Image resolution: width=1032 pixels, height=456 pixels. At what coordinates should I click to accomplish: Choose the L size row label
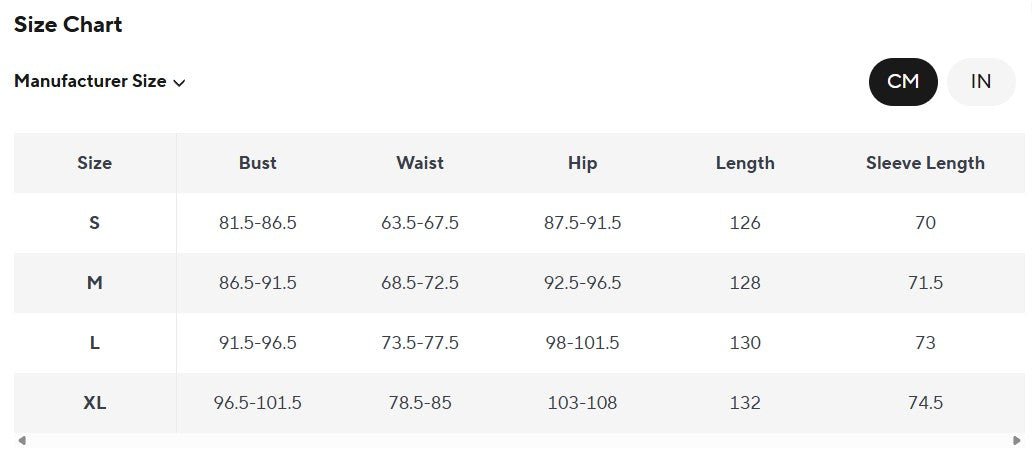pos(95,343)
